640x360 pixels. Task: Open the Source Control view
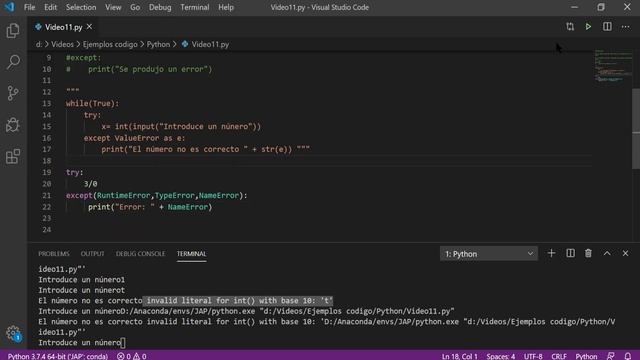pyautogui.click(x=13, y=93)
